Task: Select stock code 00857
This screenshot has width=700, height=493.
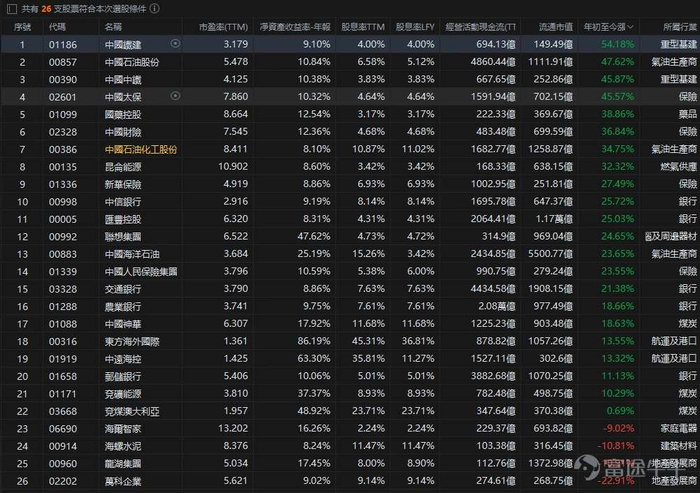Action: (x=62, y=62)
